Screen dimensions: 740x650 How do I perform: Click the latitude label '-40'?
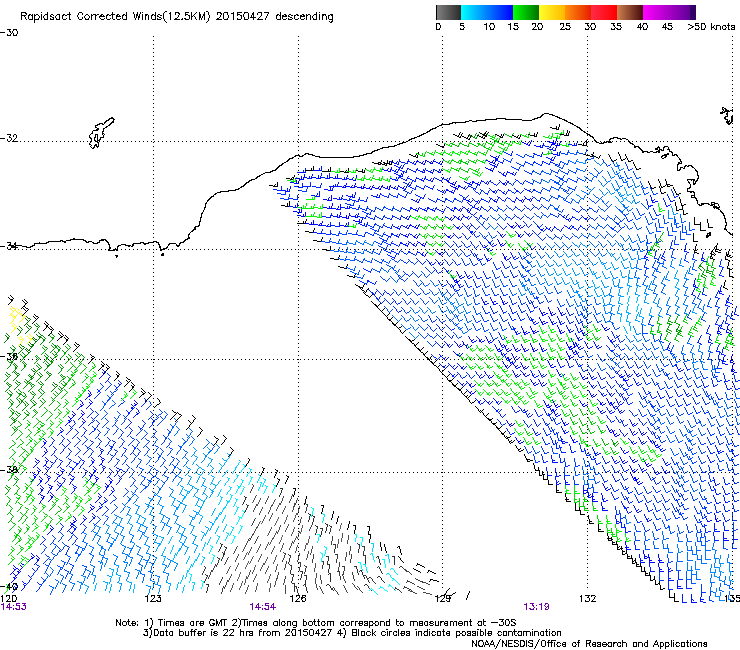[9, 587]
